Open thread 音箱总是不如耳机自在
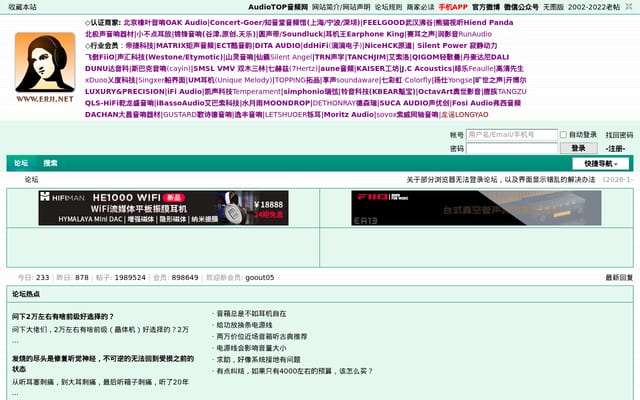This screenshot has height=400, width=640. click(x=251, y=313)
